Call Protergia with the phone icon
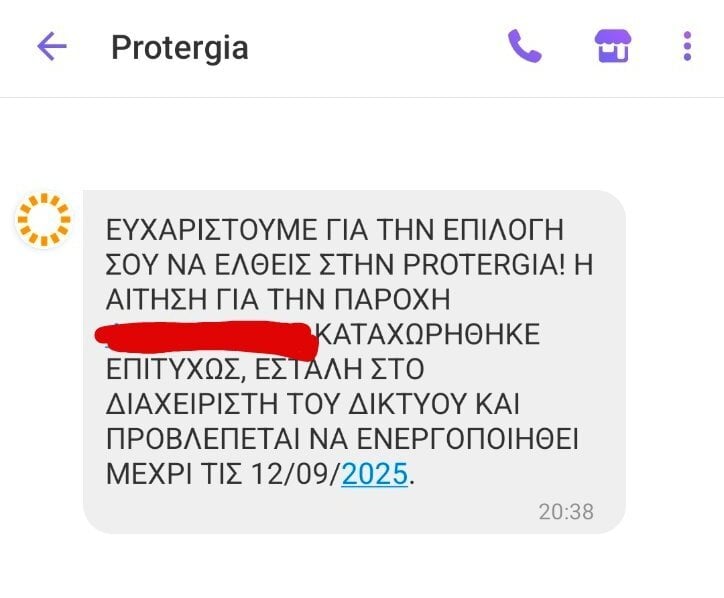The image size is (724, 598). [525, 46]
